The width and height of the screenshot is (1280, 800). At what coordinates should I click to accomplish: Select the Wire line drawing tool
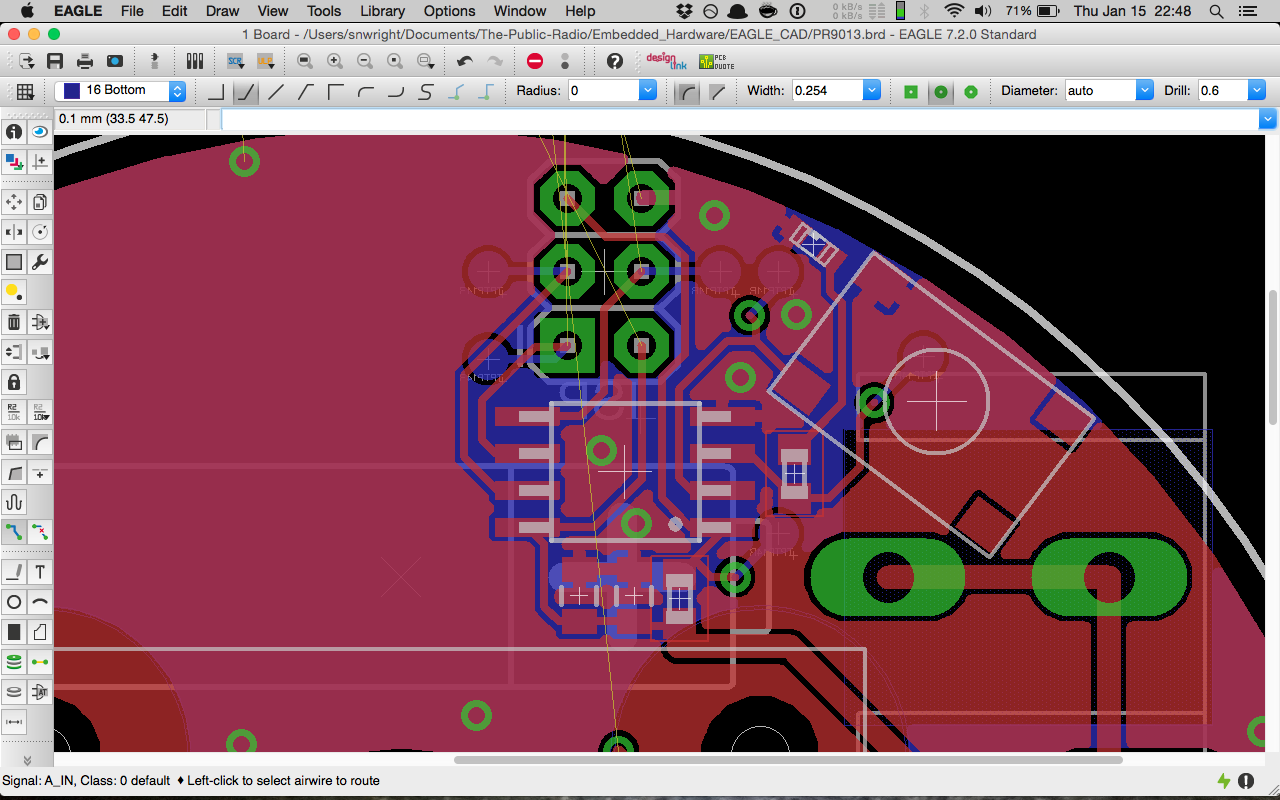point(14,572)
